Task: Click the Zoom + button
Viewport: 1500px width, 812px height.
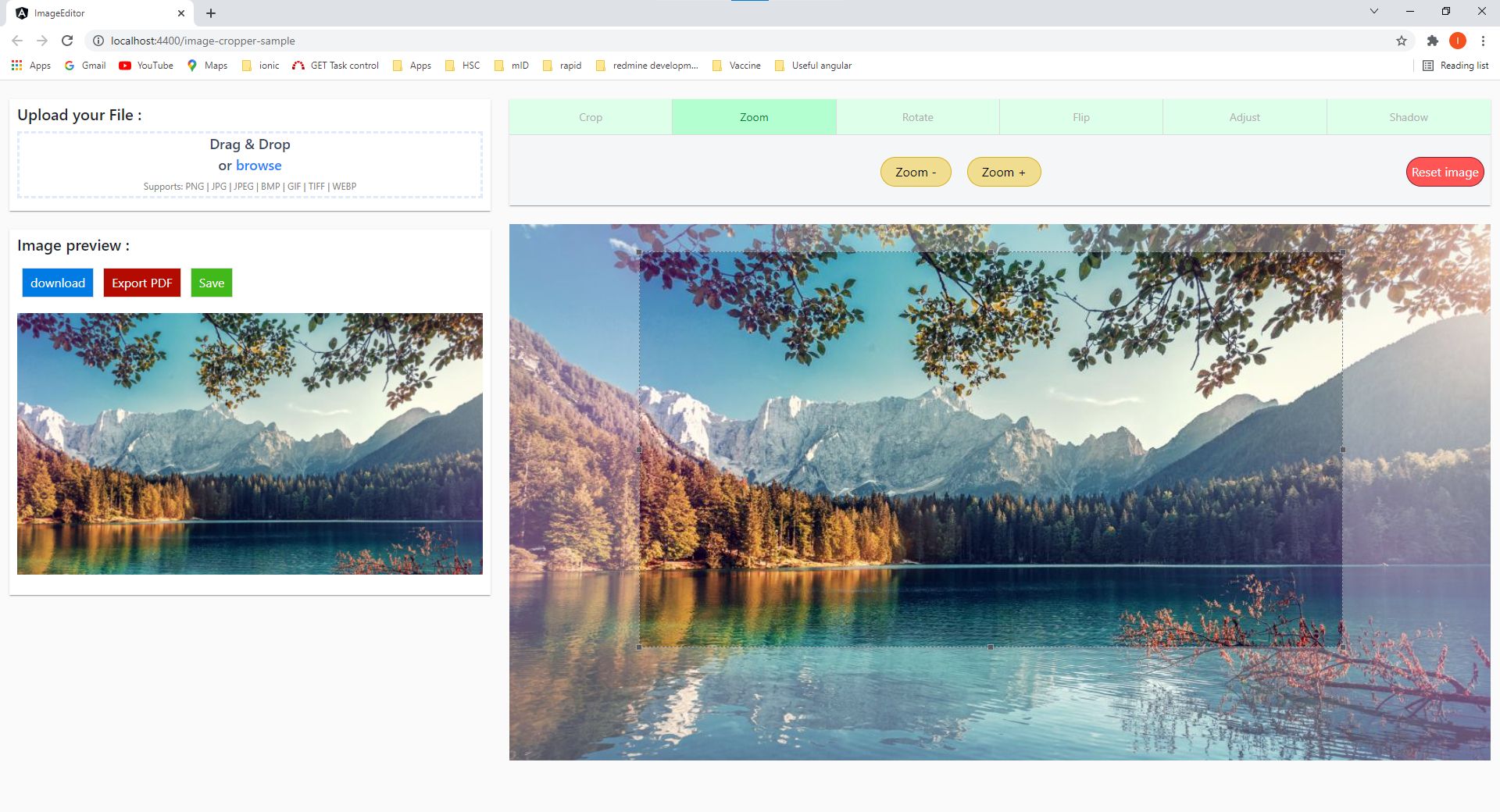Action: coord(1004,172)
